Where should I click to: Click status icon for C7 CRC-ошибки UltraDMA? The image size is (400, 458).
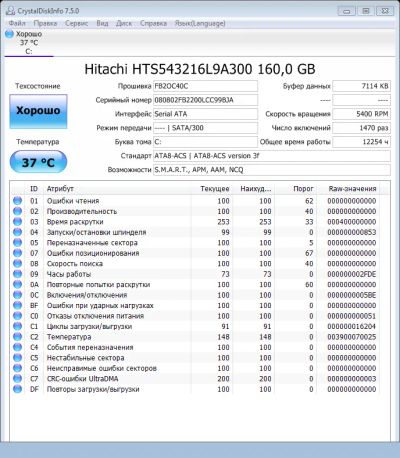17,379
